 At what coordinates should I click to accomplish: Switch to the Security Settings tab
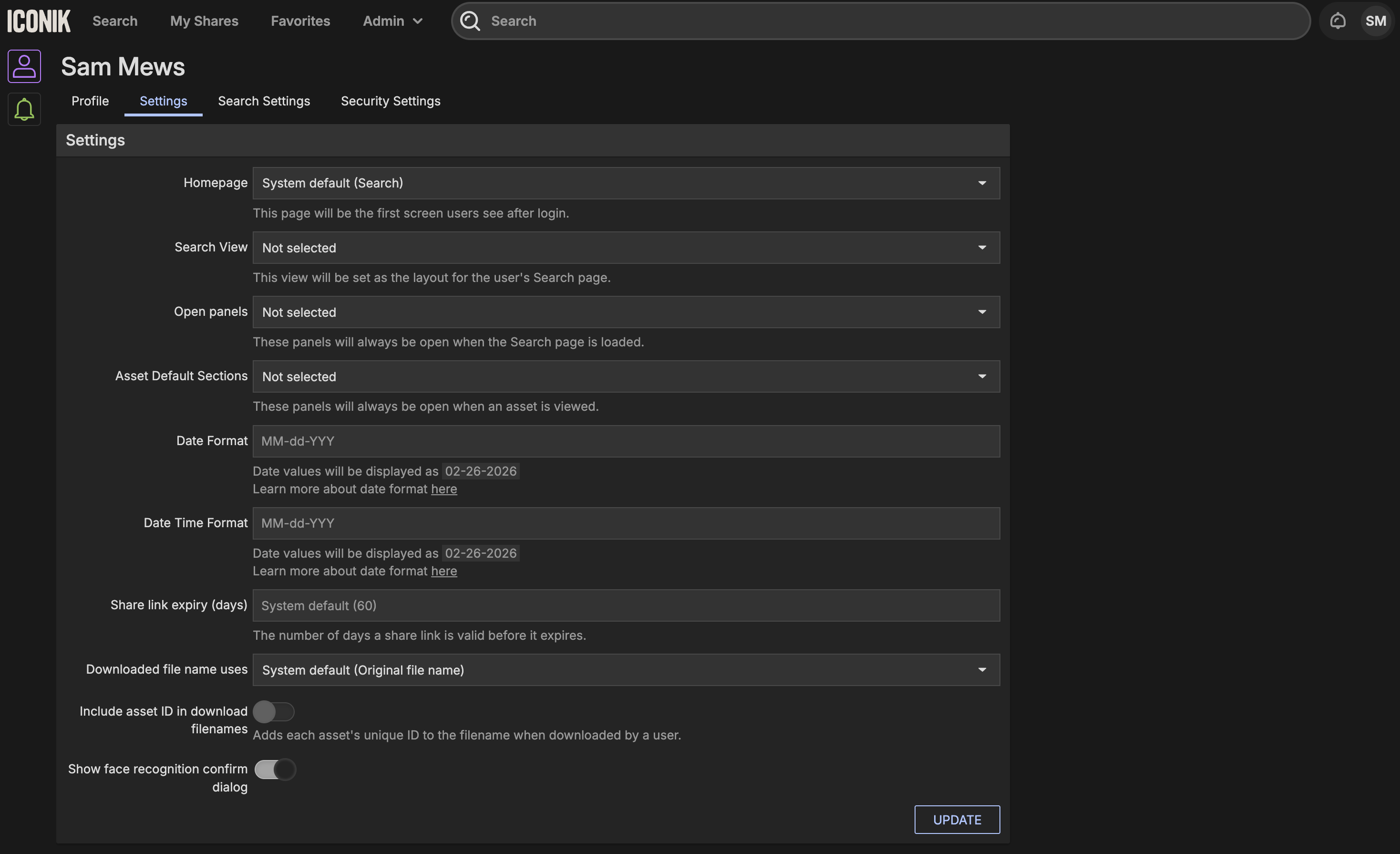tap(391, 101)
